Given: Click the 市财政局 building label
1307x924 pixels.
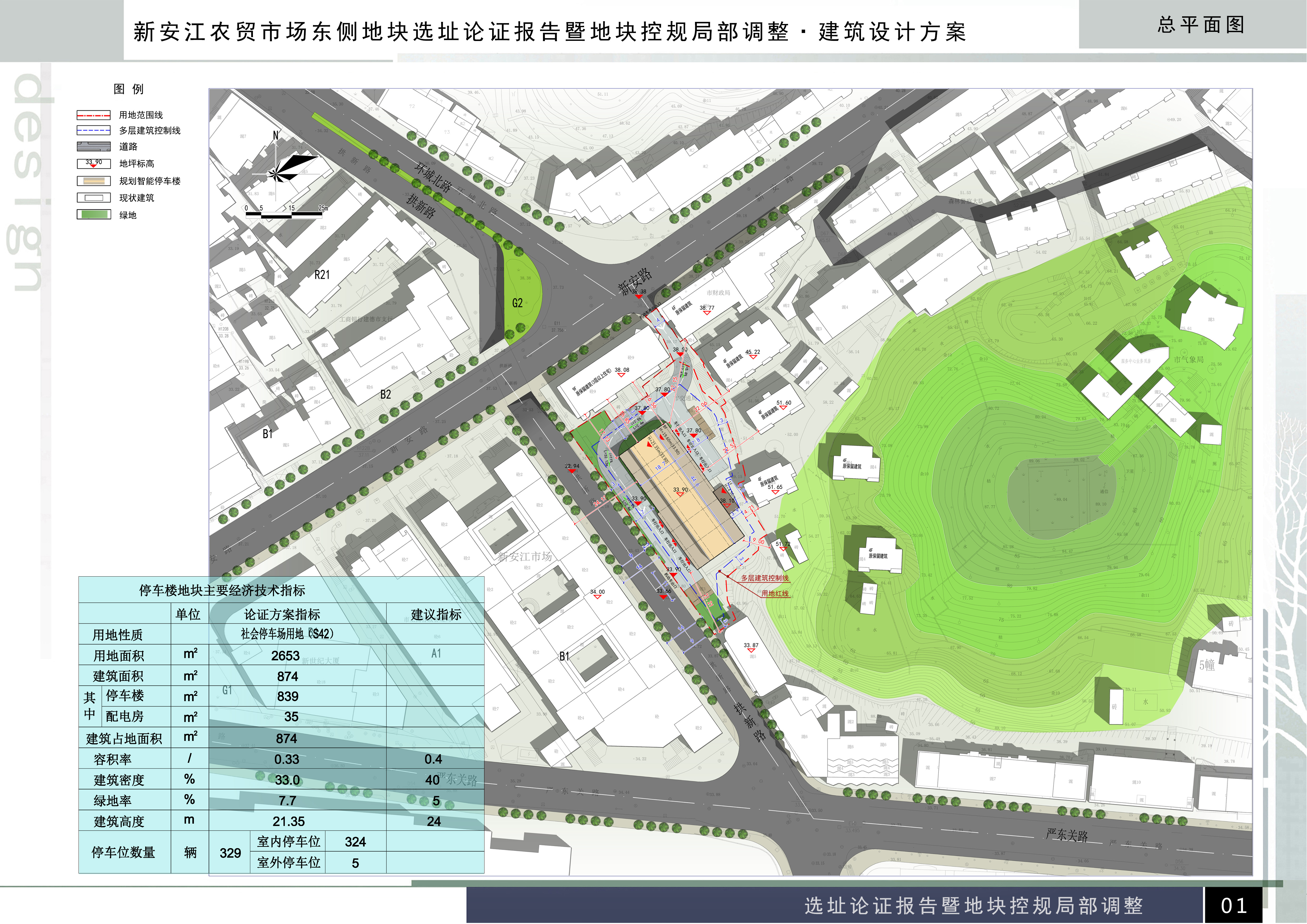Looking at the screenshot, I should 718,292.
